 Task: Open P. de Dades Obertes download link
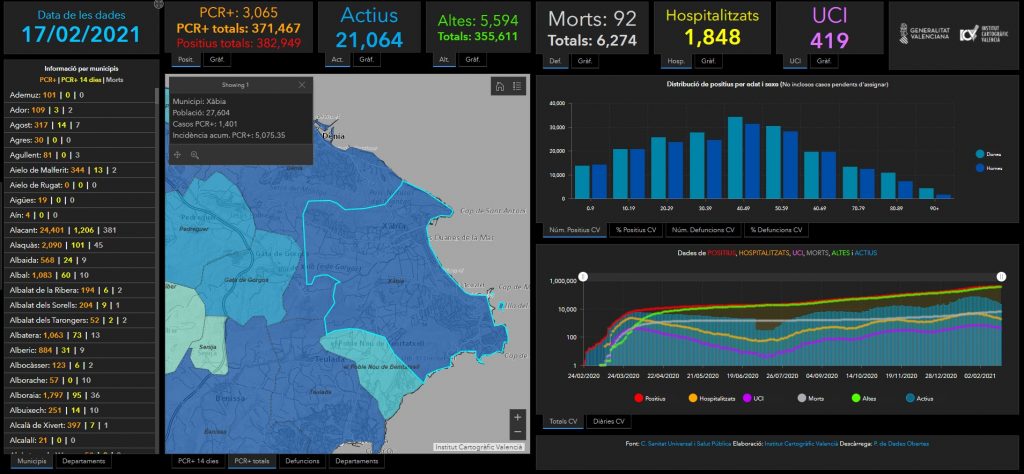901,444
